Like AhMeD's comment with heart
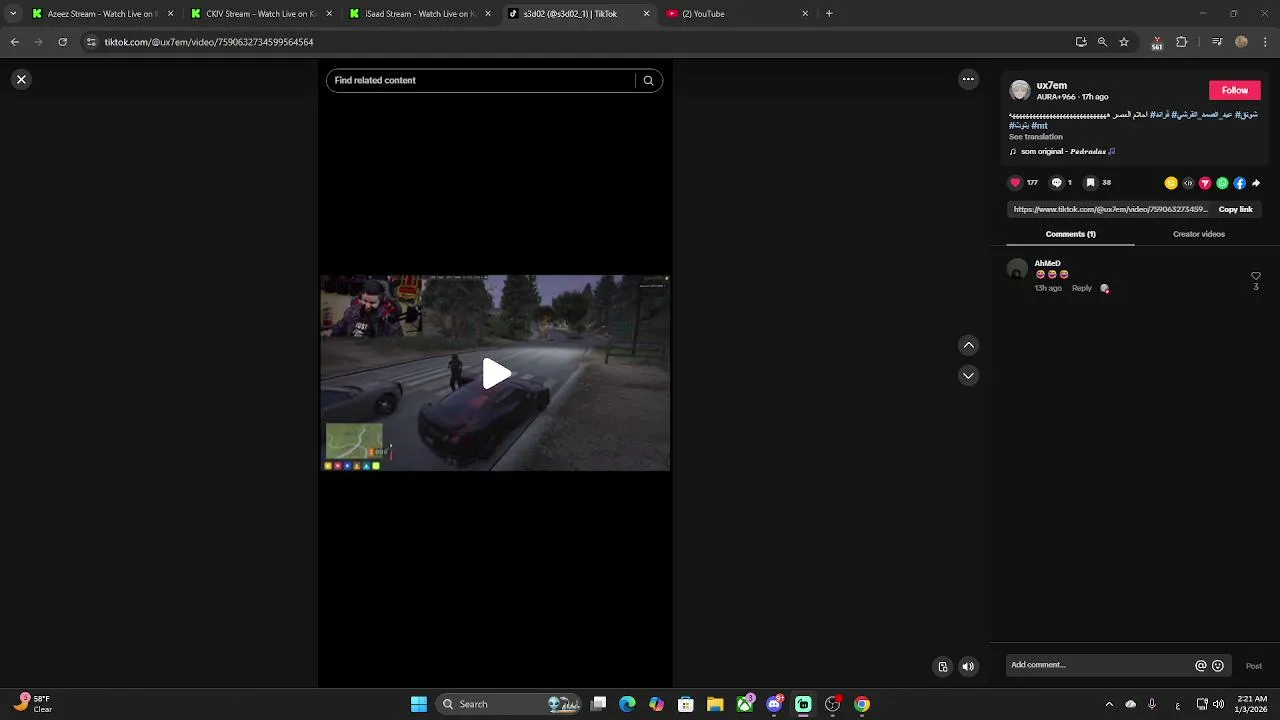1280x720 pixels. (x=1256, y=276)
